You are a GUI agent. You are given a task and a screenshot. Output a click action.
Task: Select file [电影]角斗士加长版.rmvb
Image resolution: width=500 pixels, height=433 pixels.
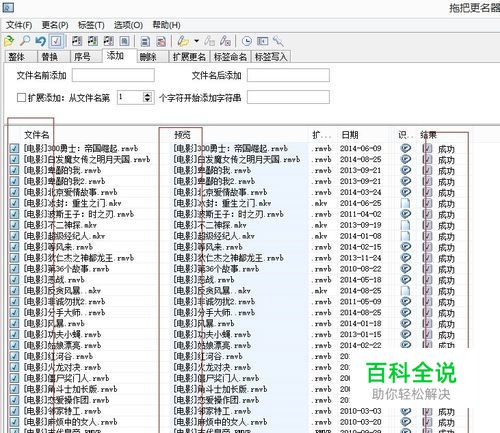point(70,389)
